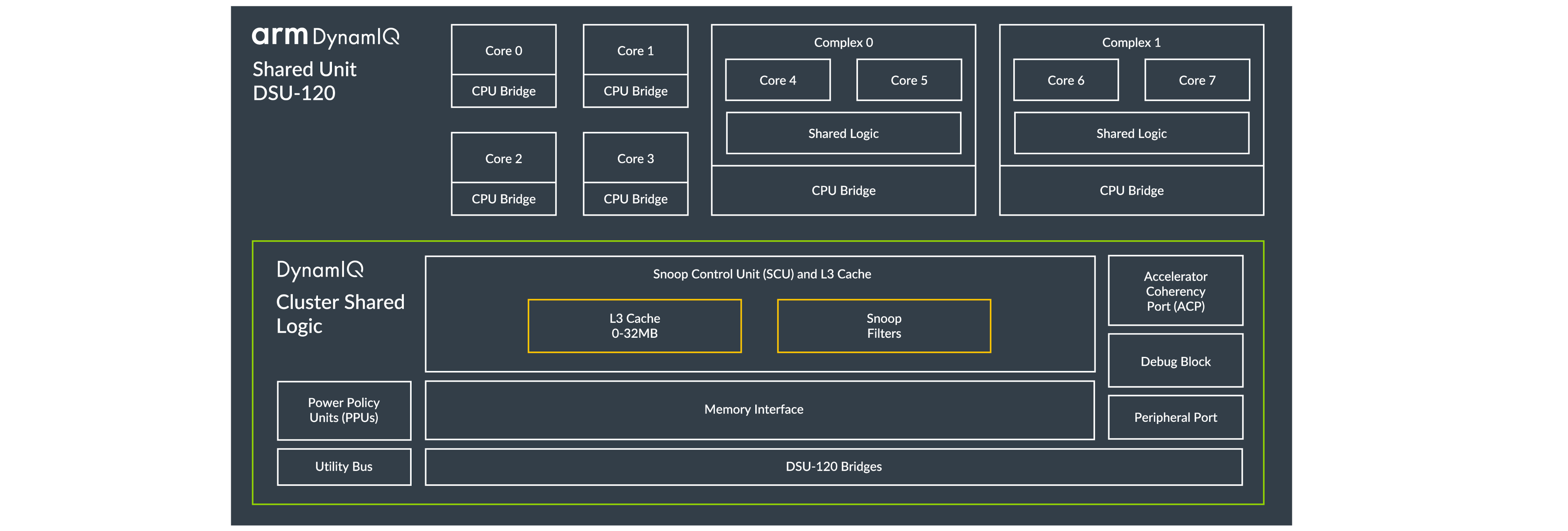
Task: Select the Core 1 box
Action: tap(635, 50)
